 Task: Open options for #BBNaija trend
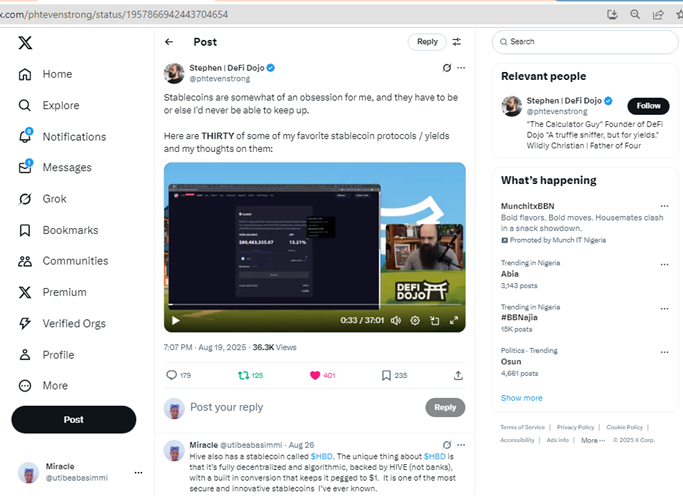pyautogui.click(x=664, y=308)
